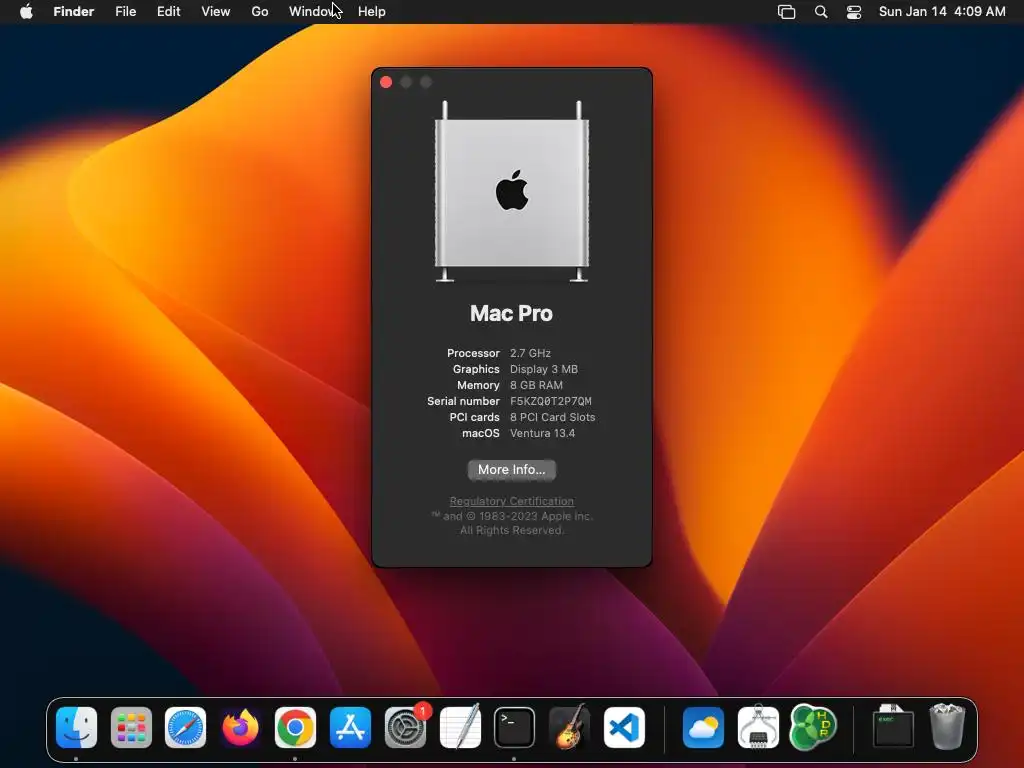Screen dimensions: 1024x768
Task: Click the serial number F5KZQ0T2P7QM
Action: click(x=551, y=401)
